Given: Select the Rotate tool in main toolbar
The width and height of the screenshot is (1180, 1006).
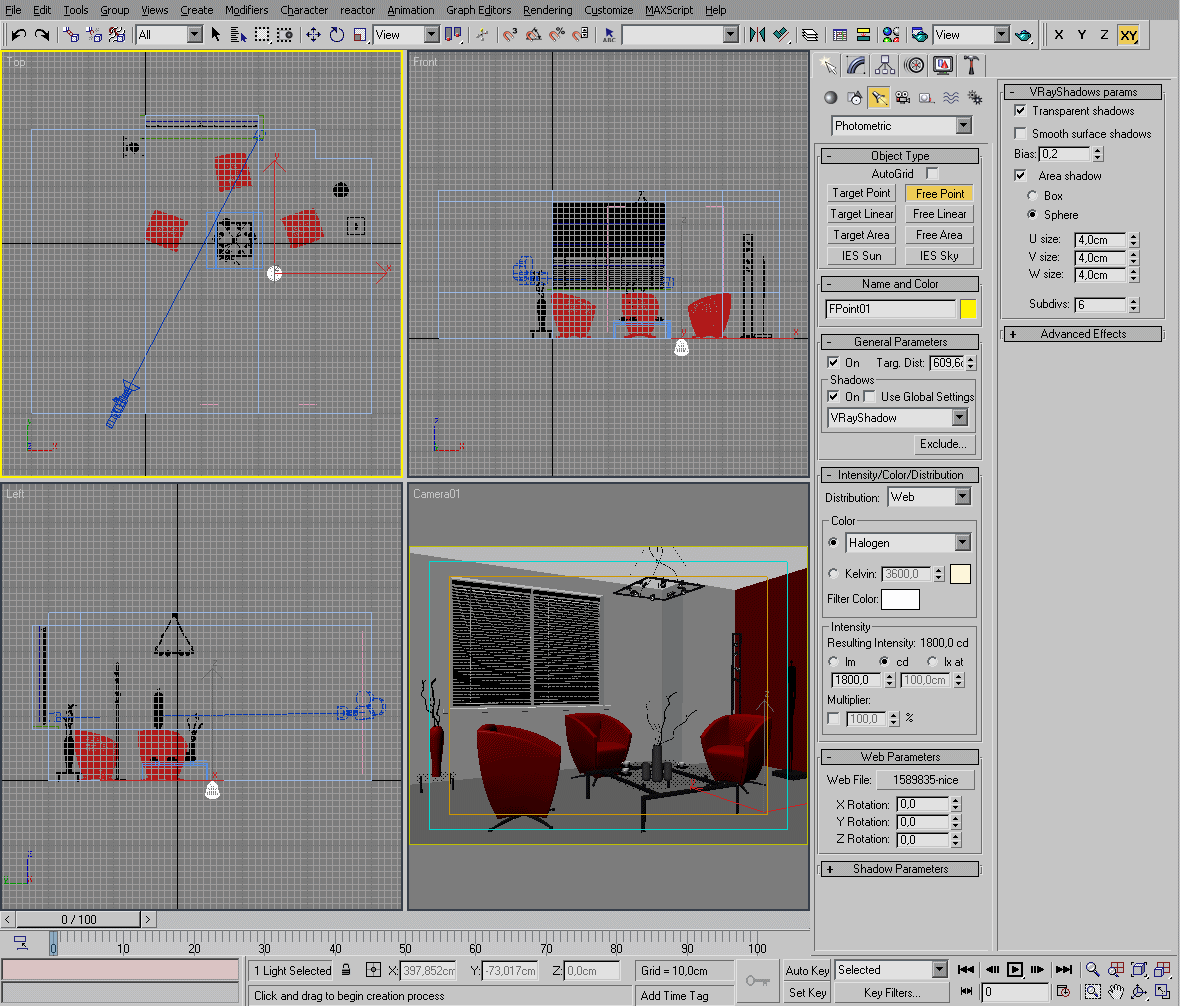Looking at the screenshot, I should 336,35.
